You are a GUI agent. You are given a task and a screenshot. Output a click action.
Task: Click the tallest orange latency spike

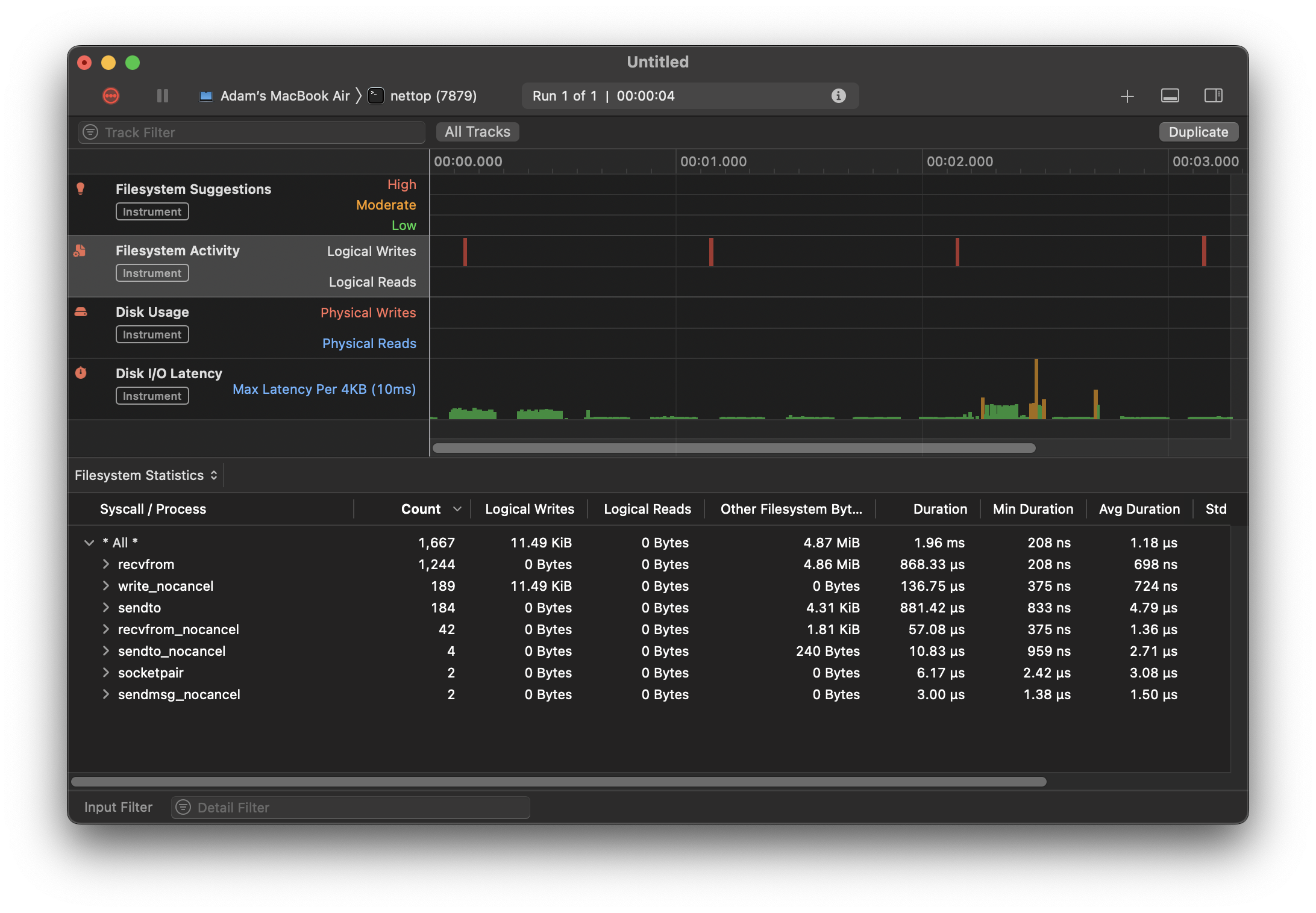click(x=1036, y=388)
